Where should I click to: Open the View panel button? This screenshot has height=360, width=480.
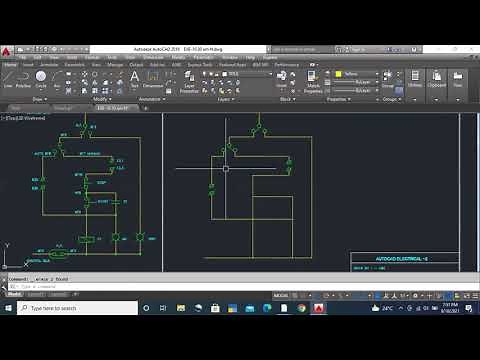point(458,79)
